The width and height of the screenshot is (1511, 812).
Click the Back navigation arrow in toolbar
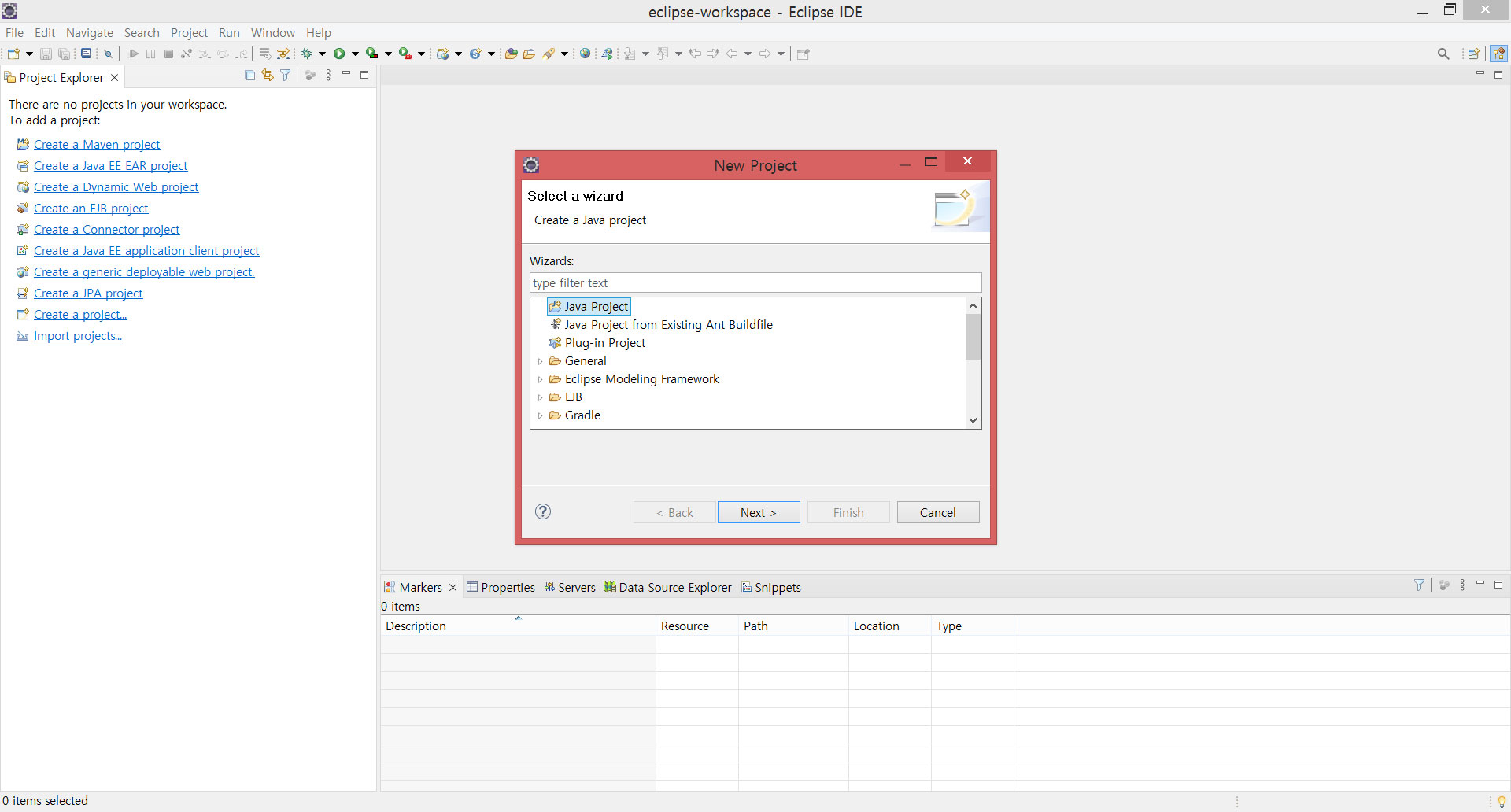pyautogui.click(x=732, y=54)
